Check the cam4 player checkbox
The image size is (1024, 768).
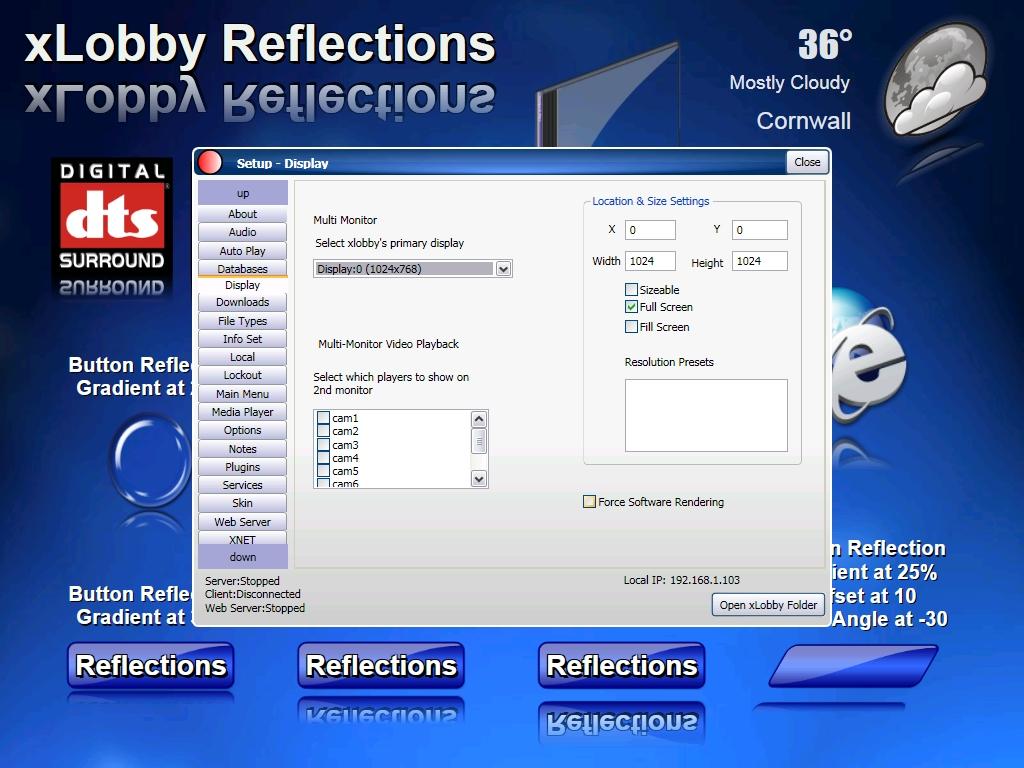[323, 458]
